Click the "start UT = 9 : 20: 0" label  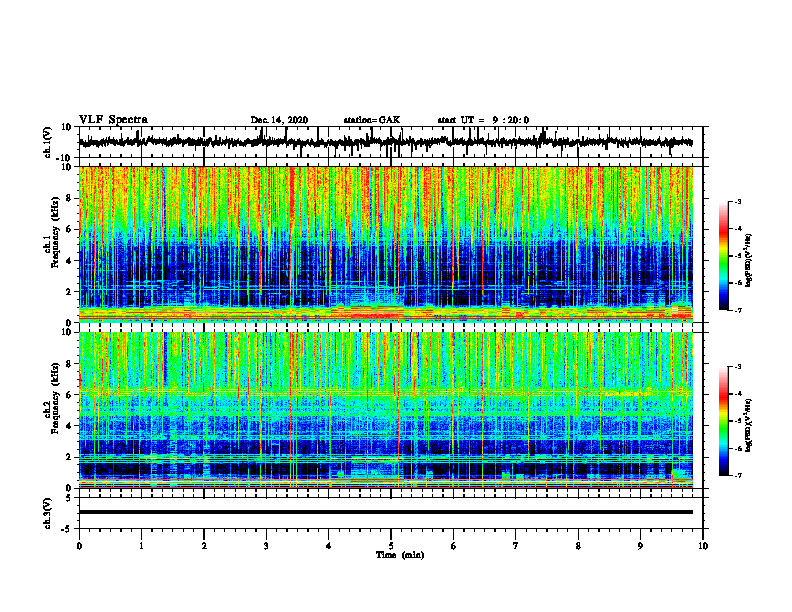[x=483, y=120]
